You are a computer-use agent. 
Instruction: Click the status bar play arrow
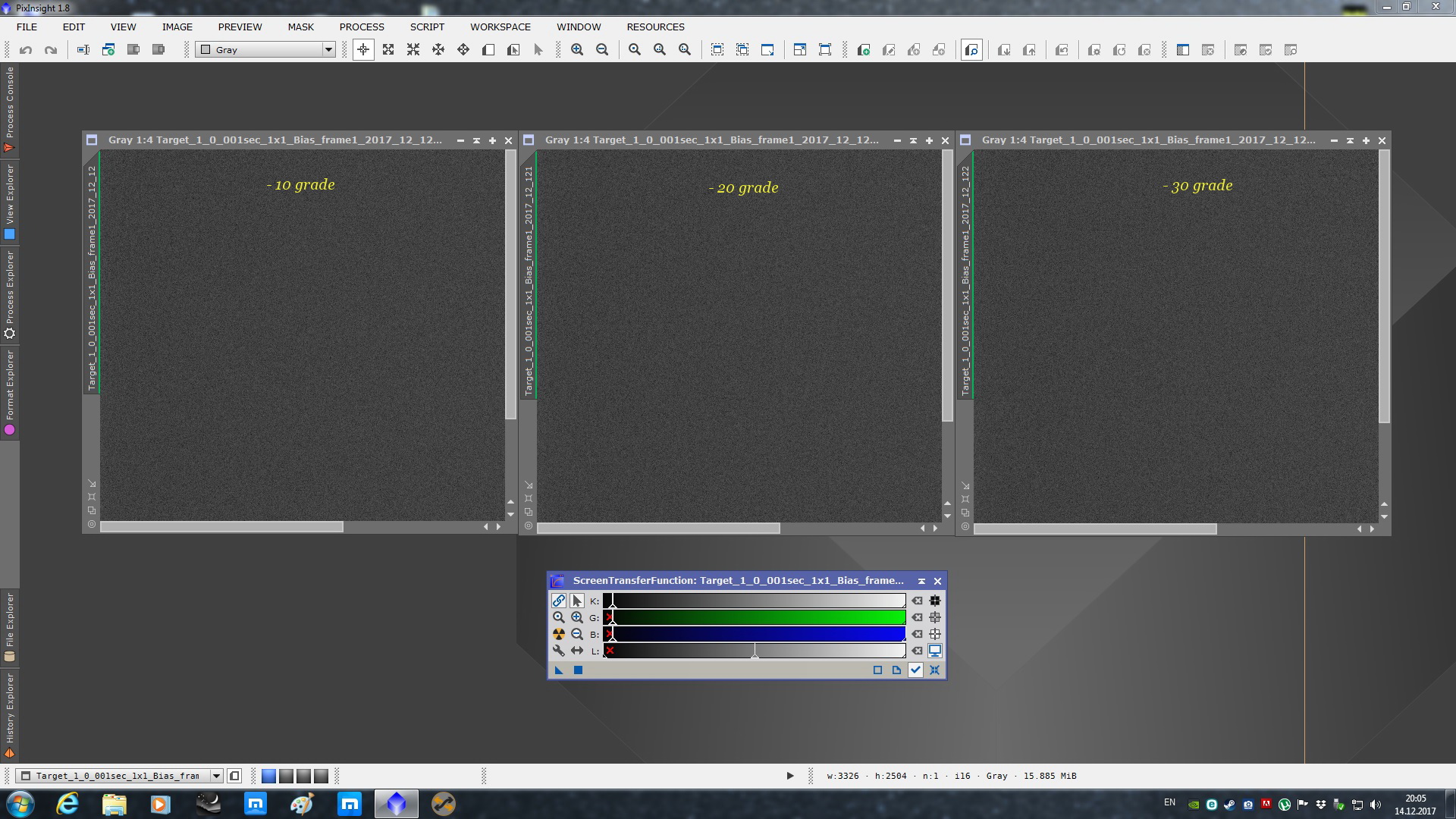tap(789, 776)
